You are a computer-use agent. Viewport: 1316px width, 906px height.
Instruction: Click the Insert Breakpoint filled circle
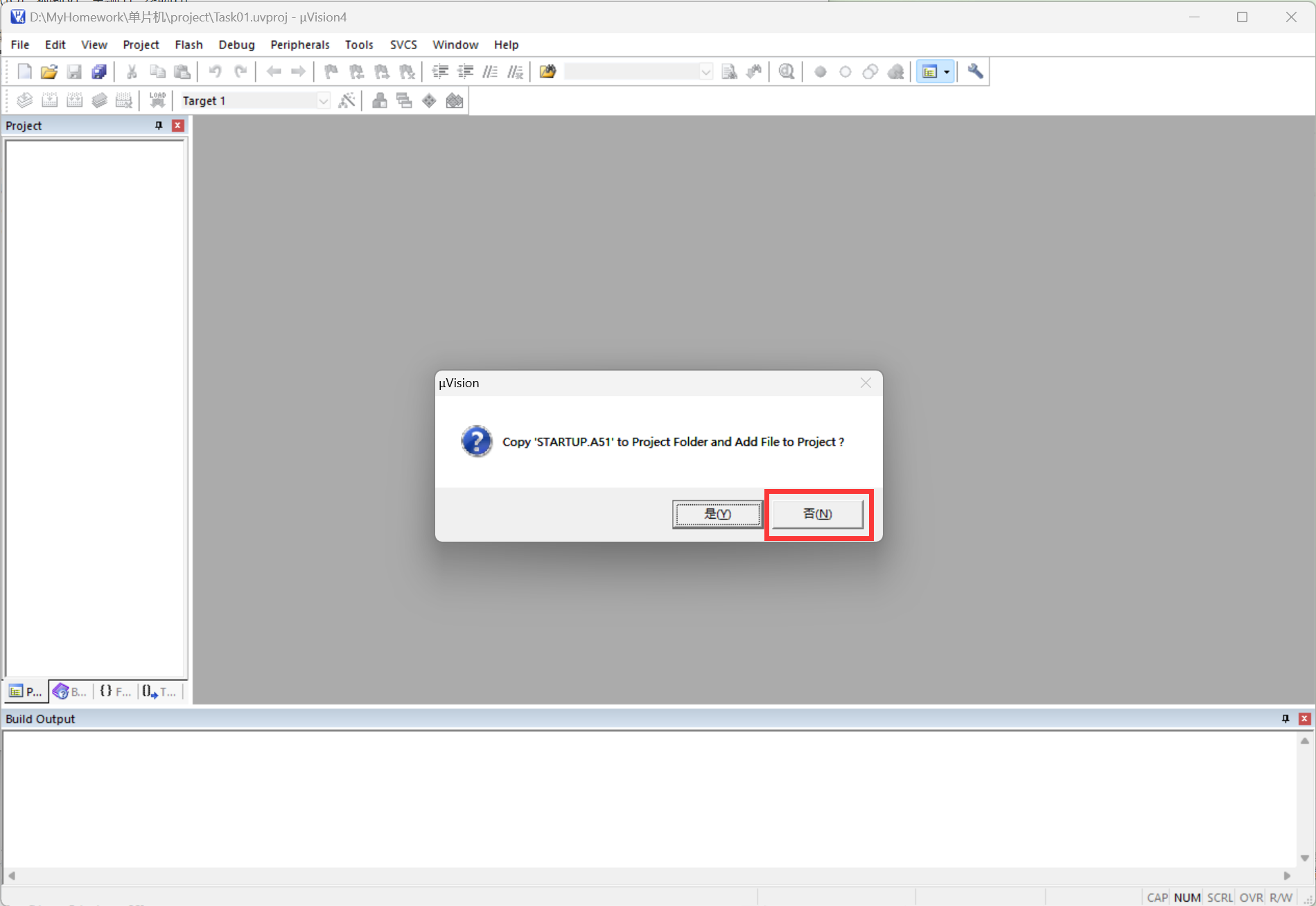point(821,71)
